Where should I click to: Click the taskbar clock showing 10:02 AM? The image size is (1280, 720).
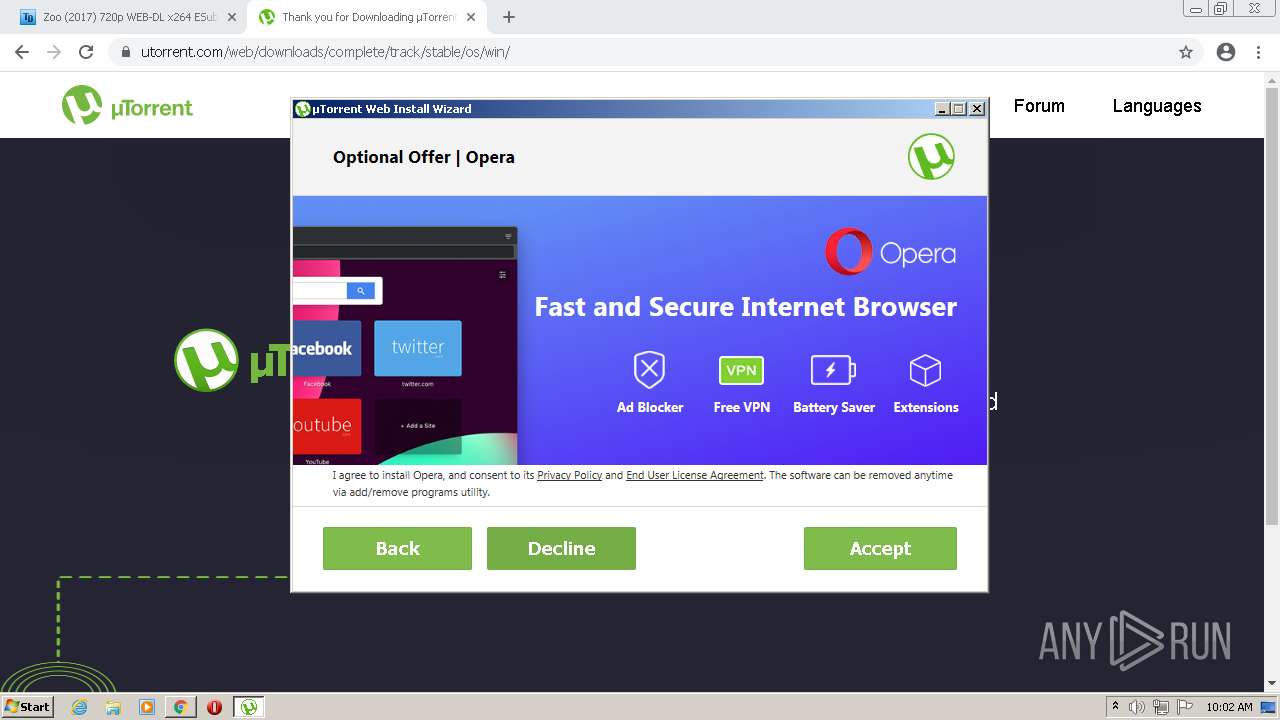point(1229,707)
